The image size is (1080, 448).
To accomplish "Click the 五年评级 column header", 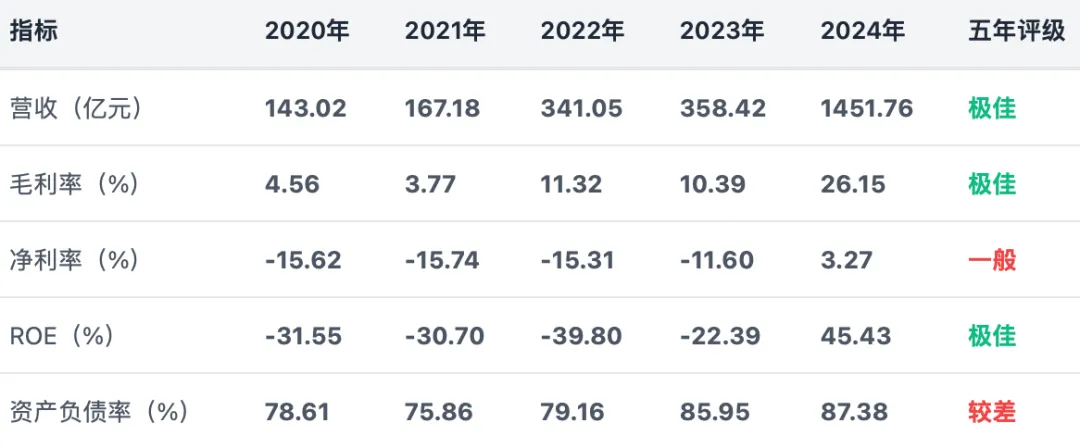I will [x=1017, y=32].
